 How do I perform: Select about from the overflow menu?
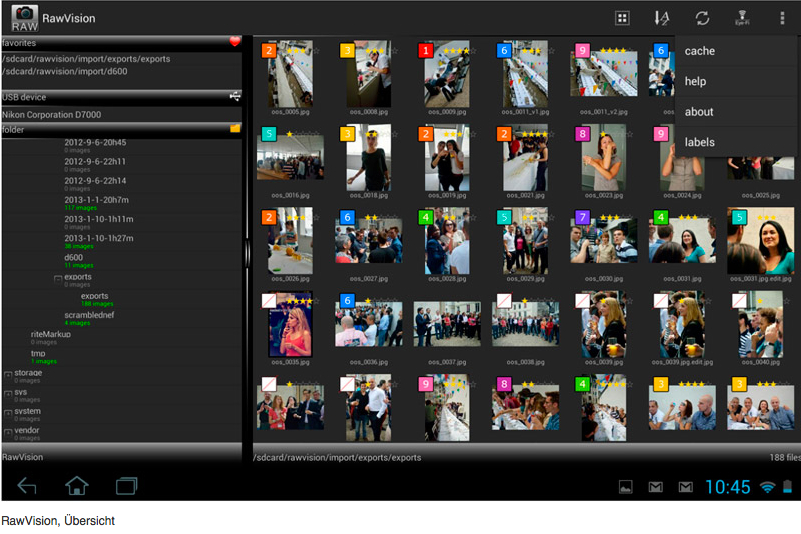click(736, 112)
